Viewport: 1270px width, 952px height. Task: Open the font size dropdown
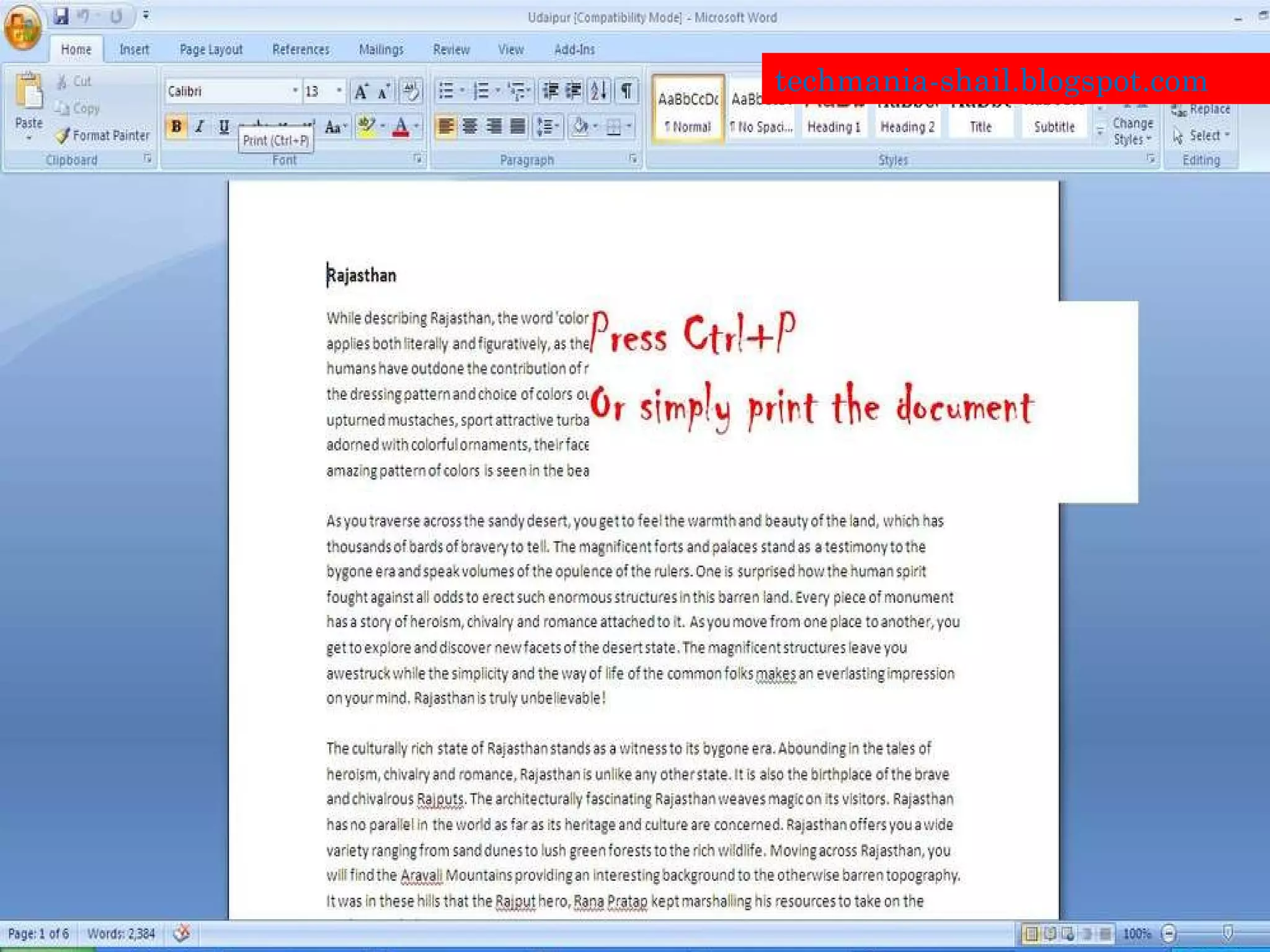339,92
